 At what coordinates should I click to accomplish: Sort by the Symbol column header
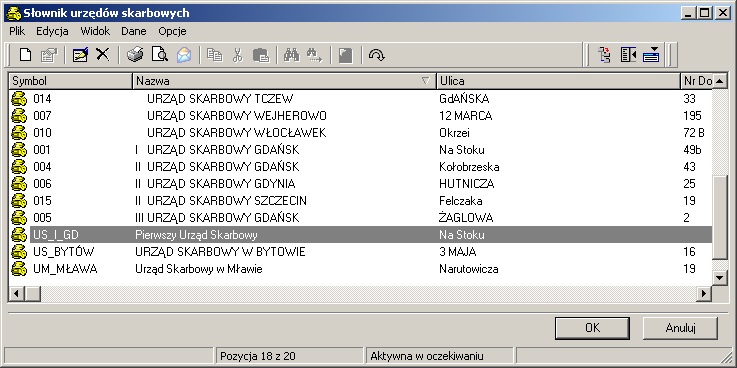[71, 81]
